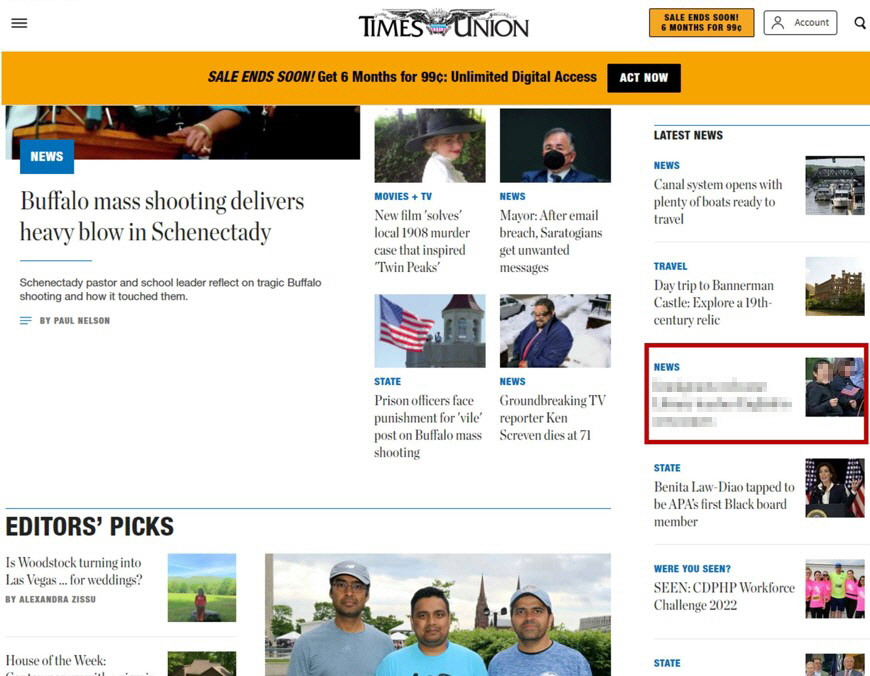Click the lead story hands photo
Image resolution: width=870 pixels, height=676 pixels.
pos(183,133)
